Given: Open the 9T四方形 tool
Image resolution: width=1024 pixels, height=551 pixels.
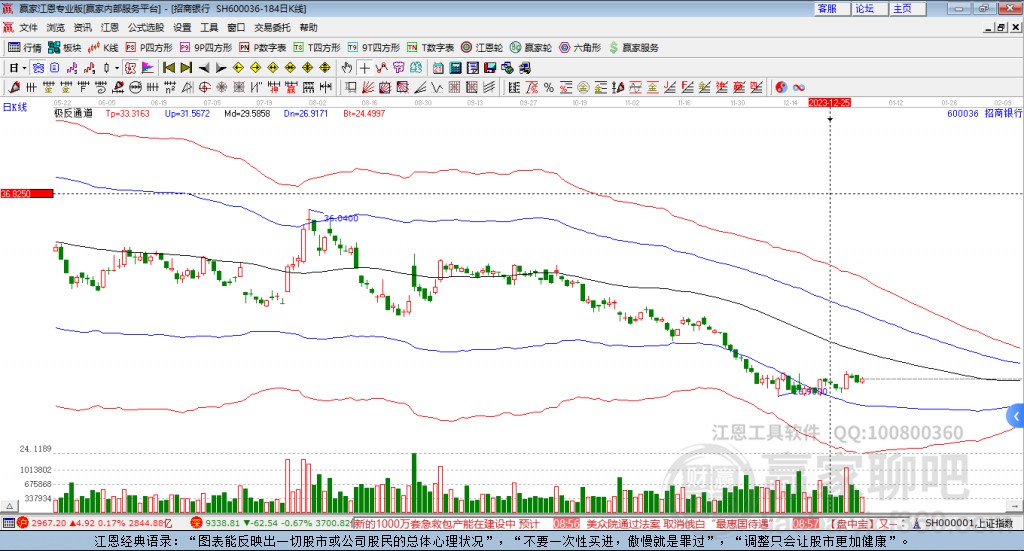Looking at the screenshot, I should point(374,48).
